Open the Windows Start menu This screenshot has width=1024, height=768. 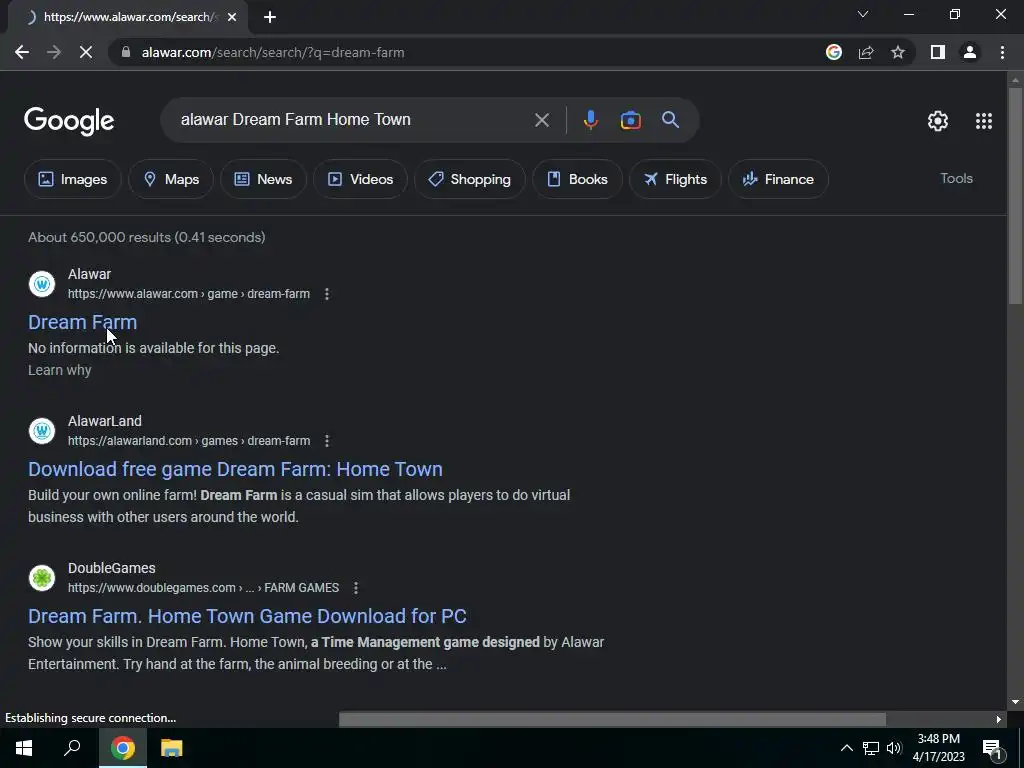[x=24, y=748]
